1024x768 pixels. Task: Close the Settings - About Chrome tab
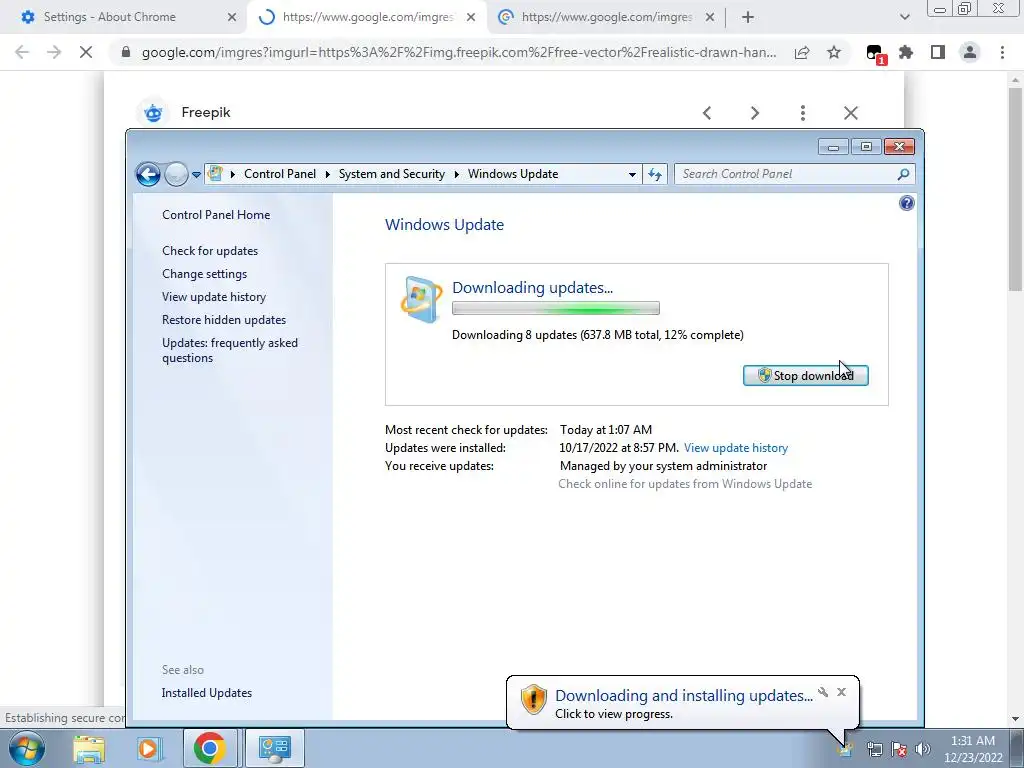(232, 17)
